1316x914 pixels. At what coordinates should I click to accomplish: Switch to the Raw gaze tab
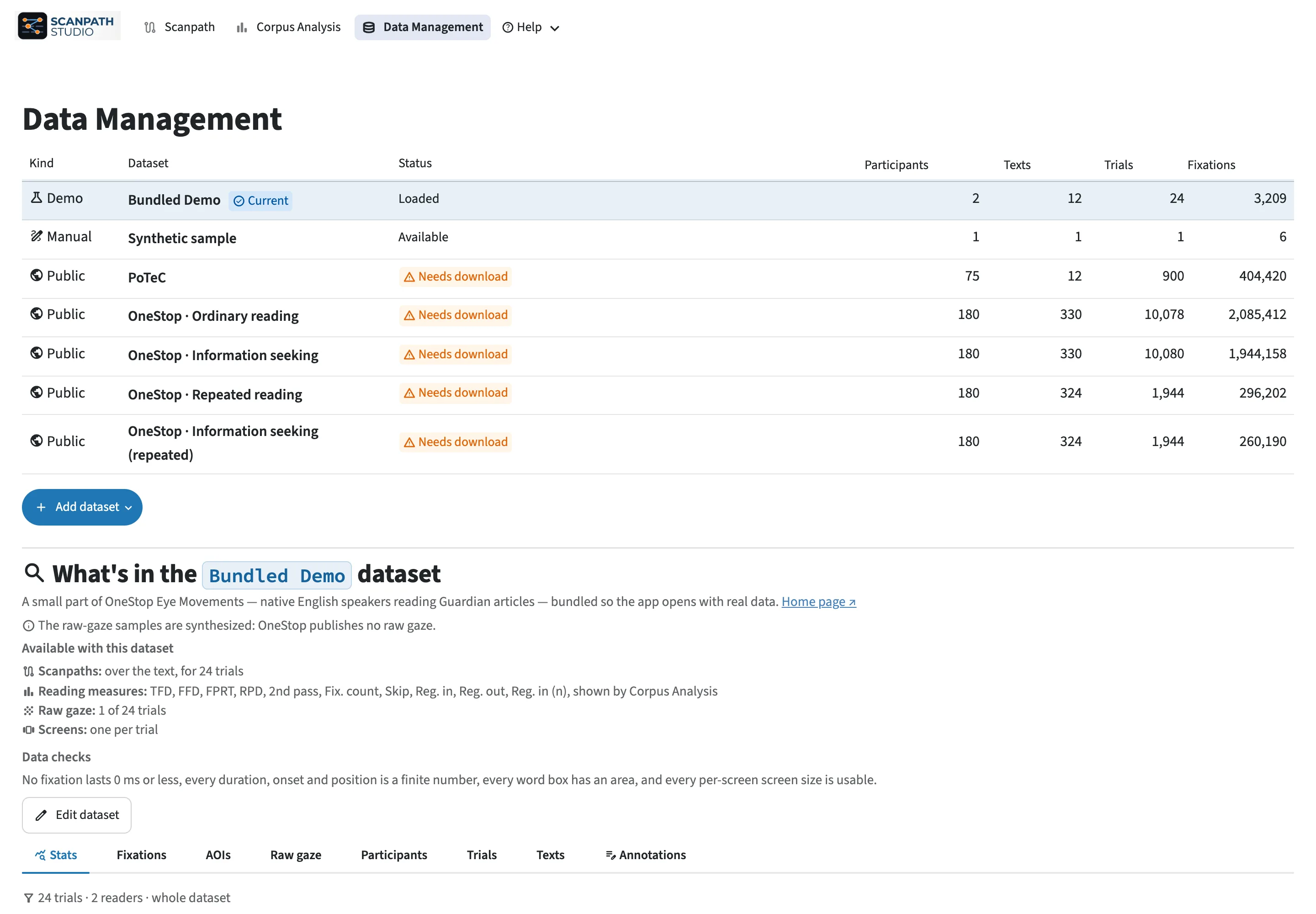(x=296, y=855)
